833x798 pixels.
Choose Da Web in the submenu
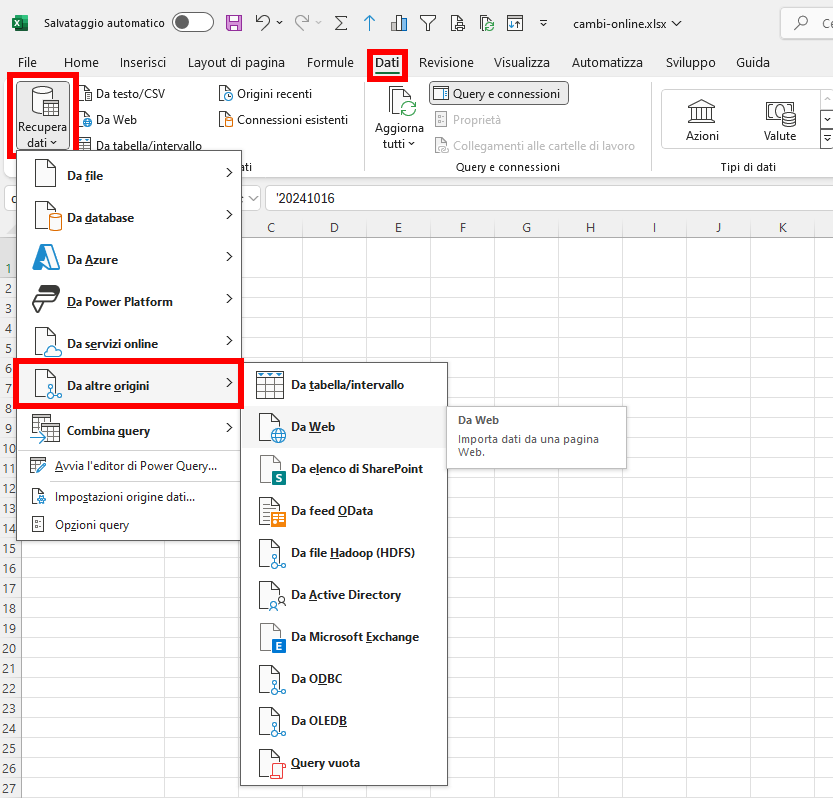344,427
